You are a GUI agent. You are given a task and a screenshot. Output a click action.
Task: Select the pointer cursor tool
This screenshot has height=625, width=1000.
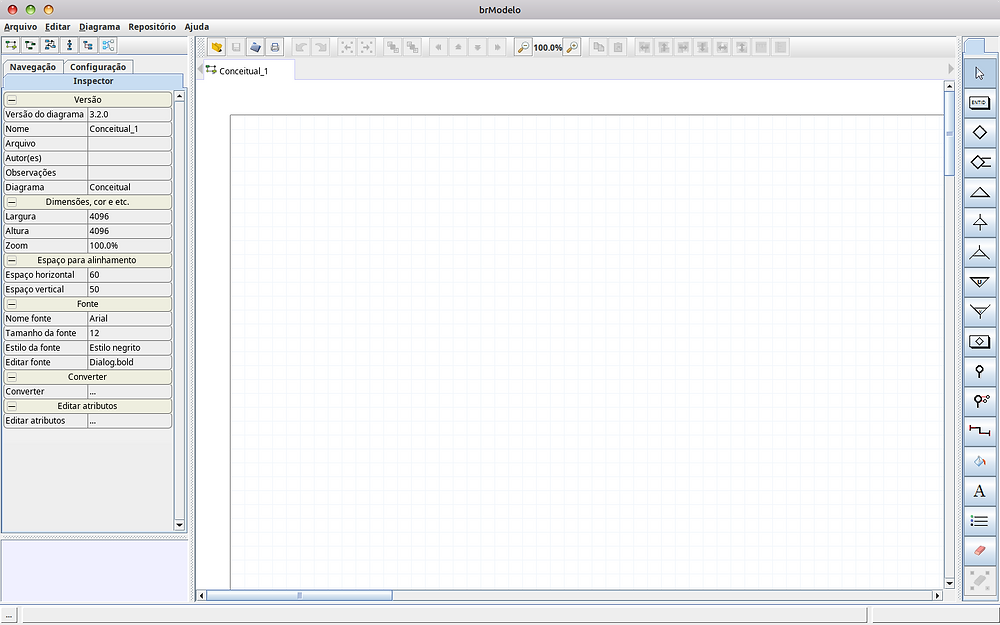[979, 73]
